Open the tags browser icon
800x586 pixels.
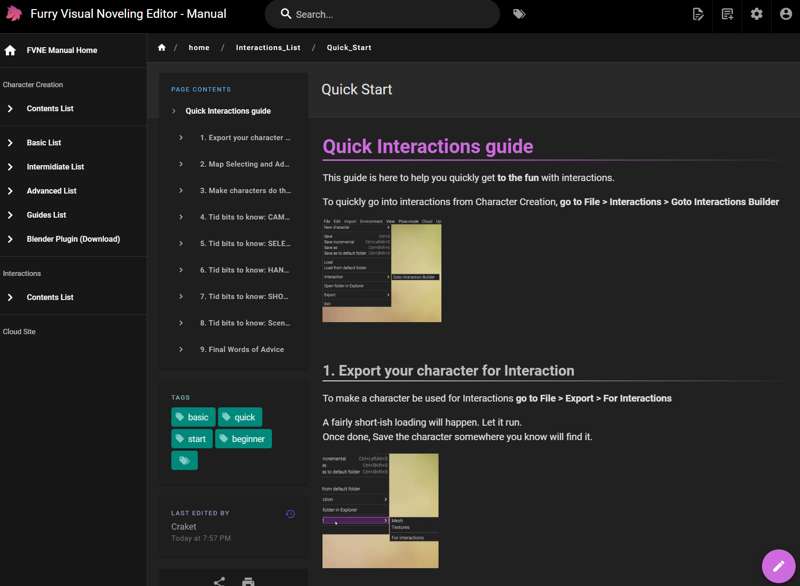(x=519, y=14)
